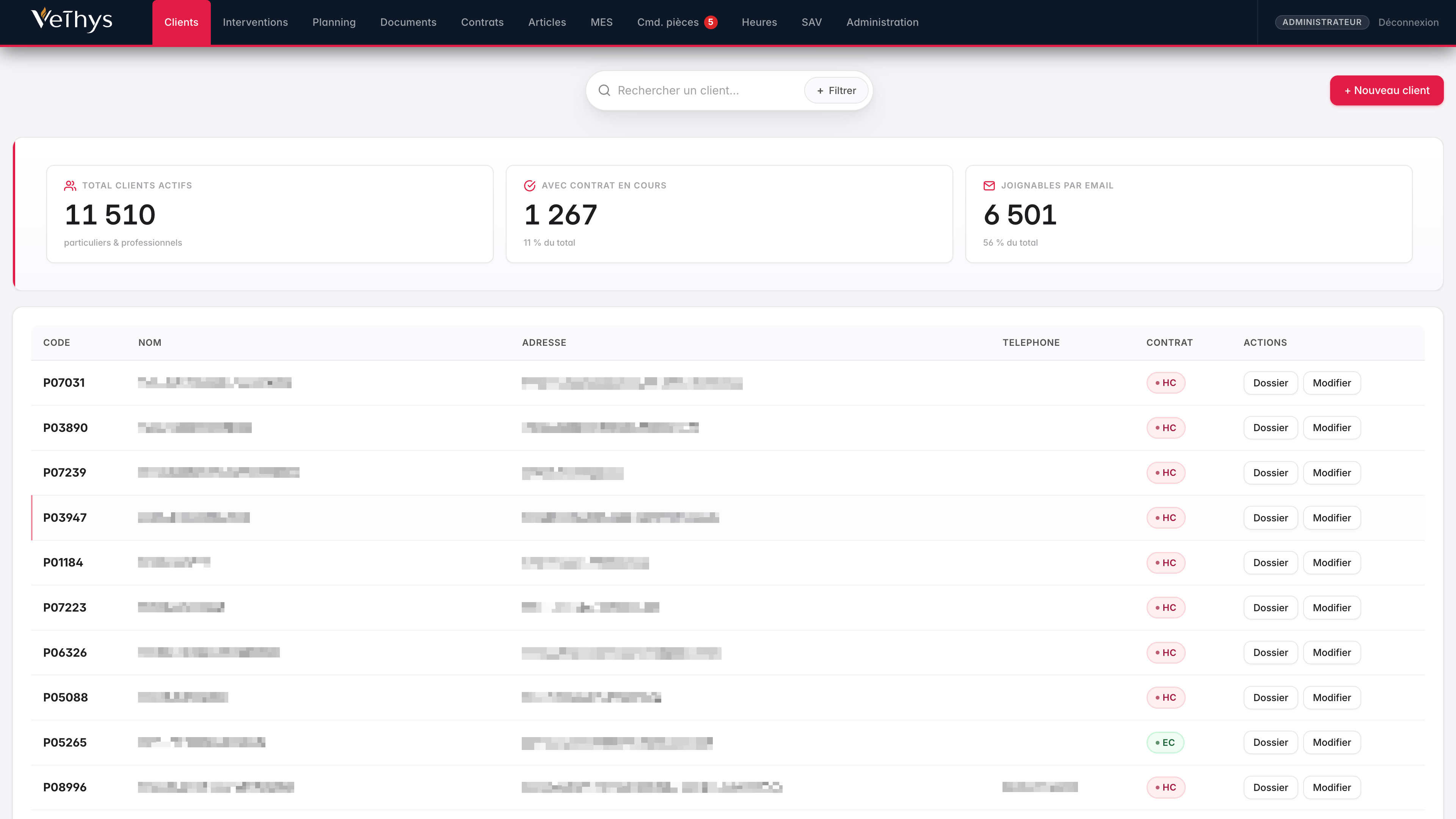Click the search magnifier icon
The width and height of the screenshot is (1456, 819).
[x=604, y=91]
